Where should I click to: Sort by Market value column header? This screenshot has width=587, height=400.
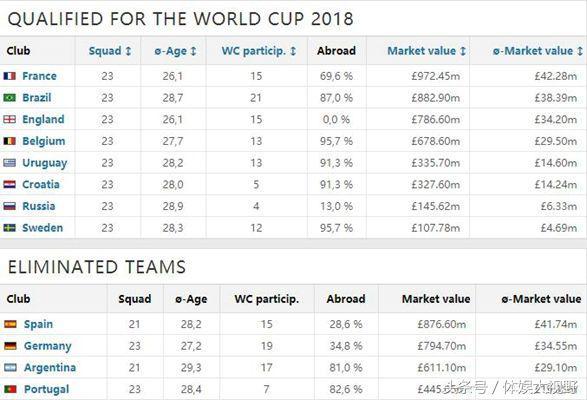click(426, 51)
